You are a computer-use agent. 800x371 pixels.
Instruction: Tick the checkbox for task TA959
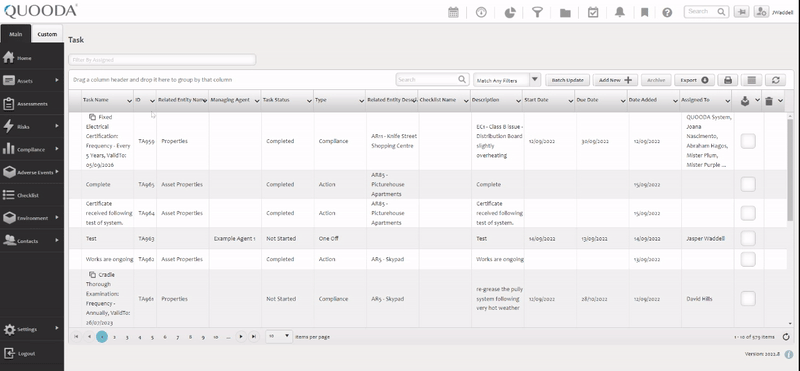point(747,141)
